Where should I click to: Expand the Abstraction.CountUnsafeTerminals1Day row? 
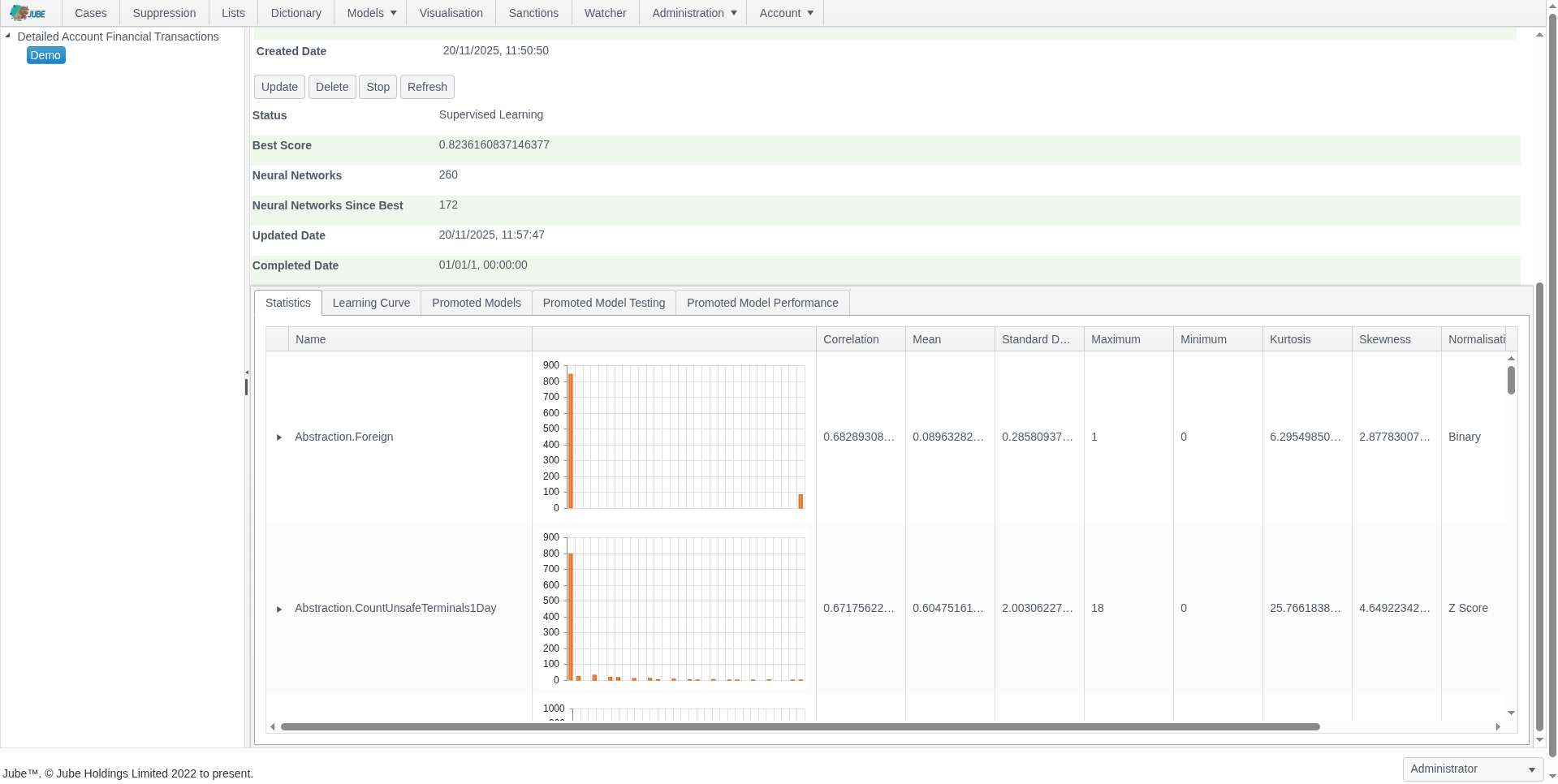(x=279, y=609)
